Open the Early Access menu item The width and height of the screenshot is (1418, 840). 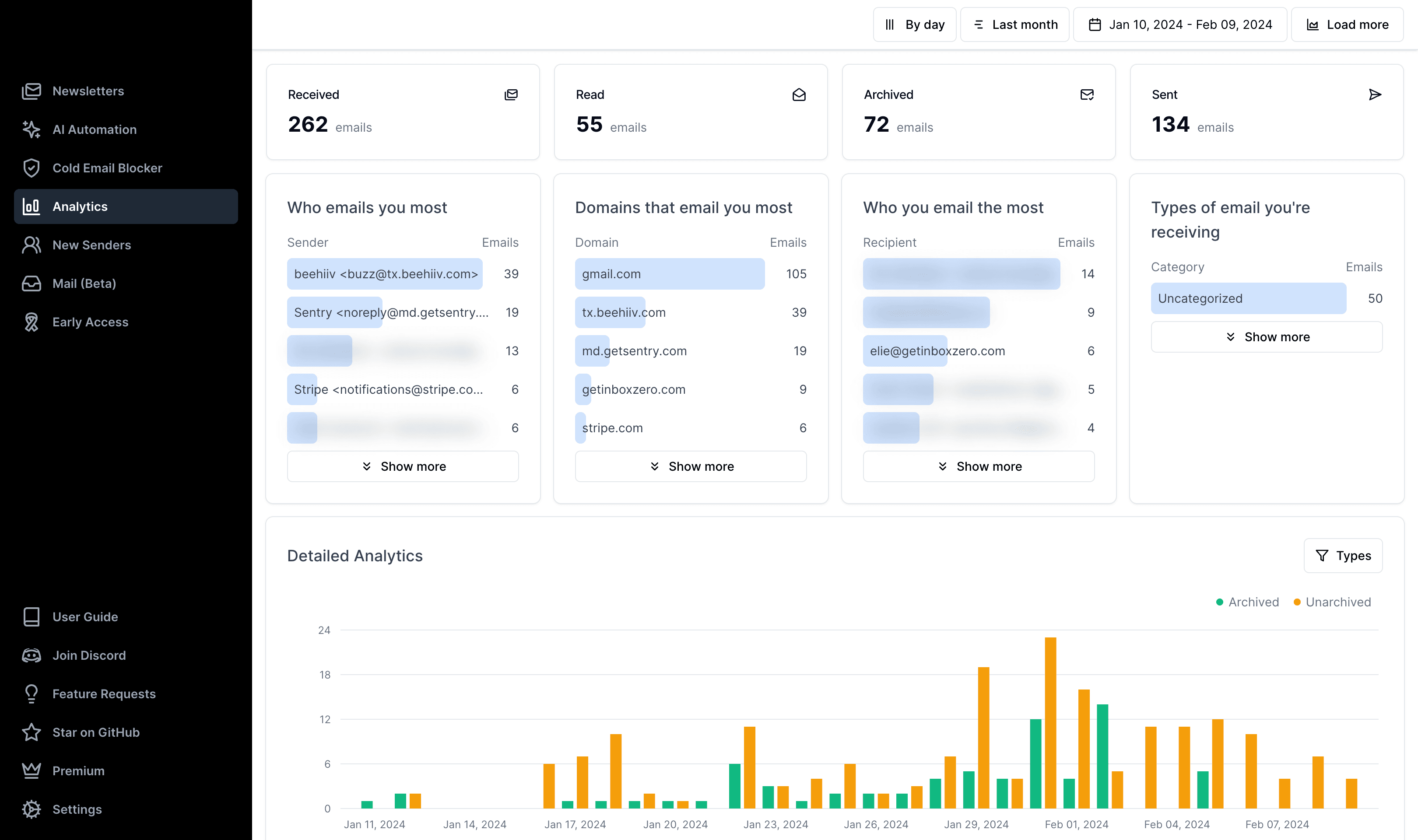[x=90, y=321]
